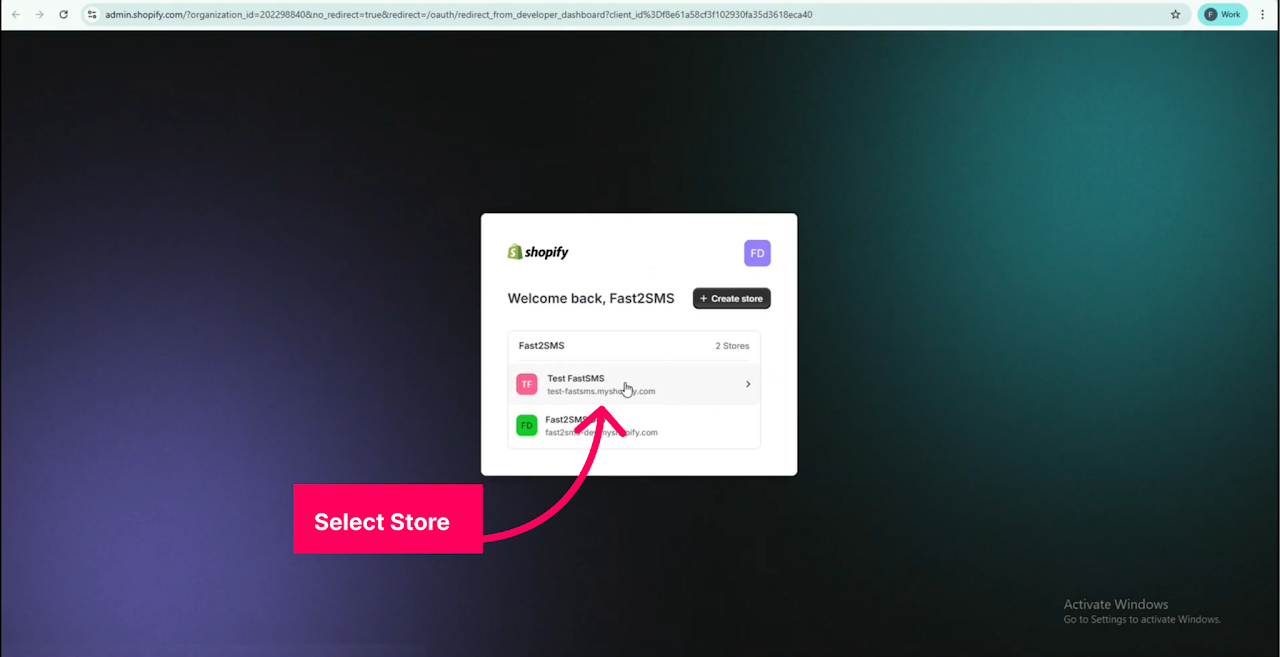Click the site information icon in the address bar

click(x=91, y=14)
